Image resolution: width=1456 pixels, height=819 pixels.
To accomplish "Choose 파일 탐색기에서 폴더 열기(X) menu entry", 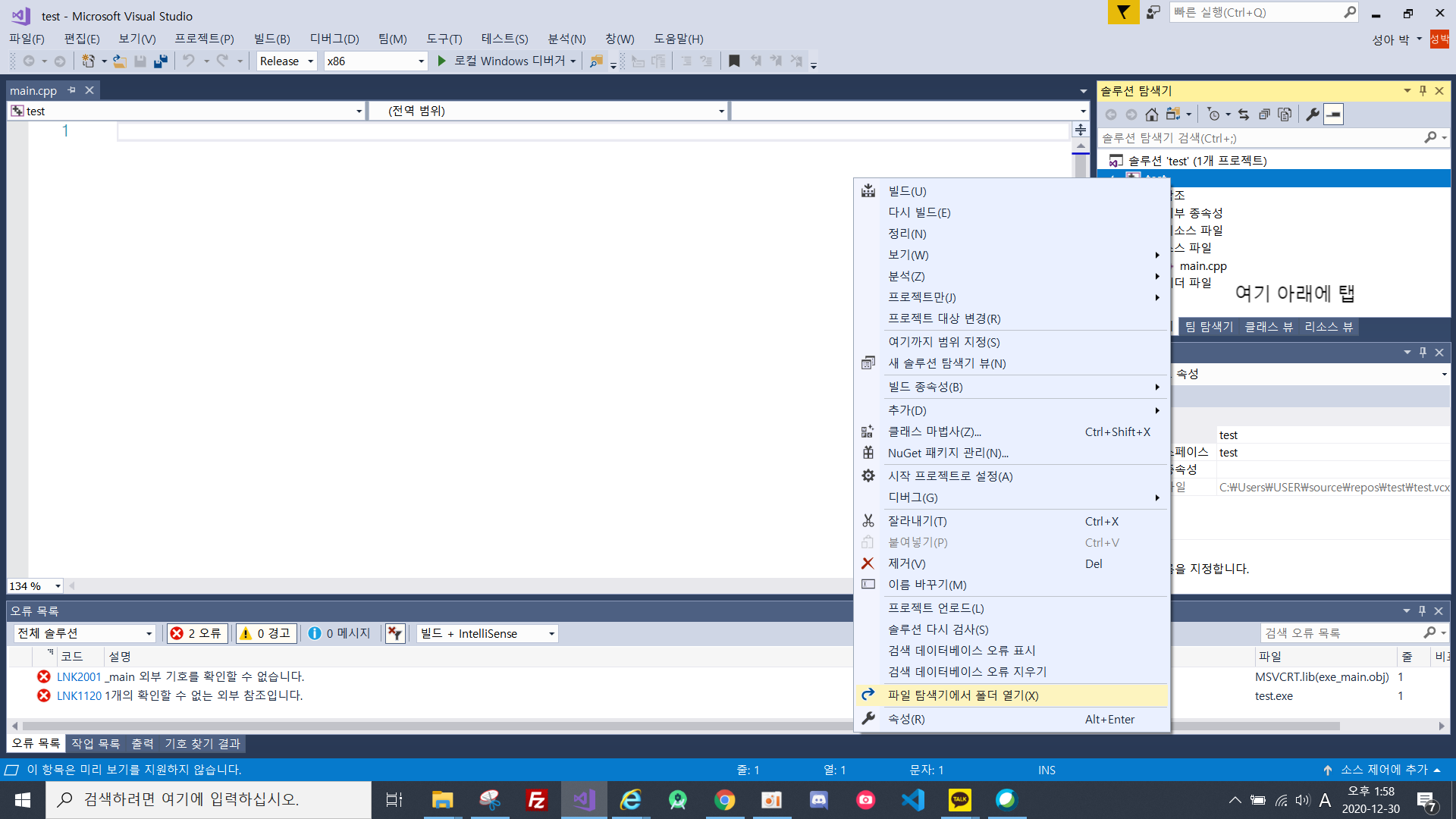I will tap(963, 695).
